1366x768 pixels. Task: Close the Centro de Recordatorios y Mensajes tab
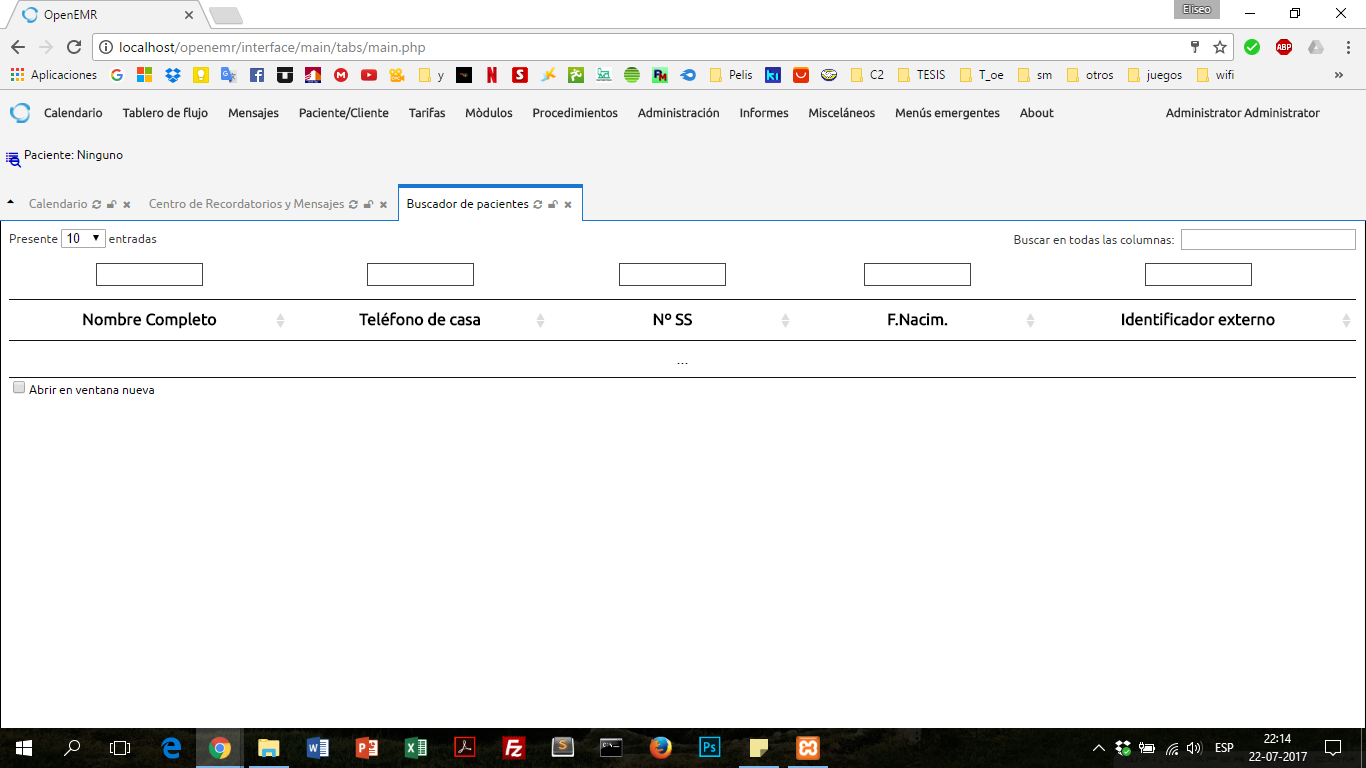click(x=383, y=204)
